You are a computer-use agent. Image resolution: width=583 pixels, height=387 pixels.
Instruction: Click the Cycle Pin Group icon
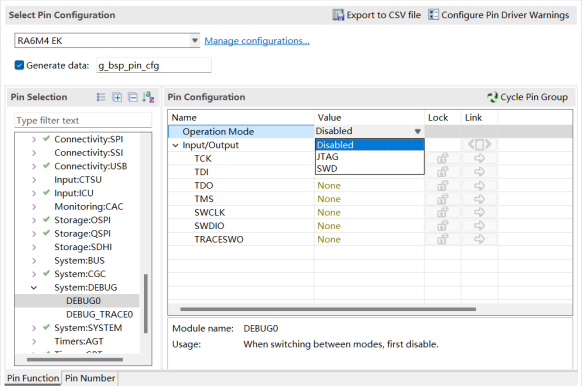pyautogui.click(x=492, y=97)
